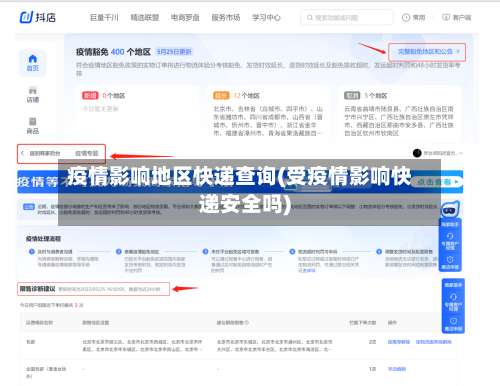Click the 抖店 logo
The width and height of the screenshot is (500, 386).
[38, 17]
